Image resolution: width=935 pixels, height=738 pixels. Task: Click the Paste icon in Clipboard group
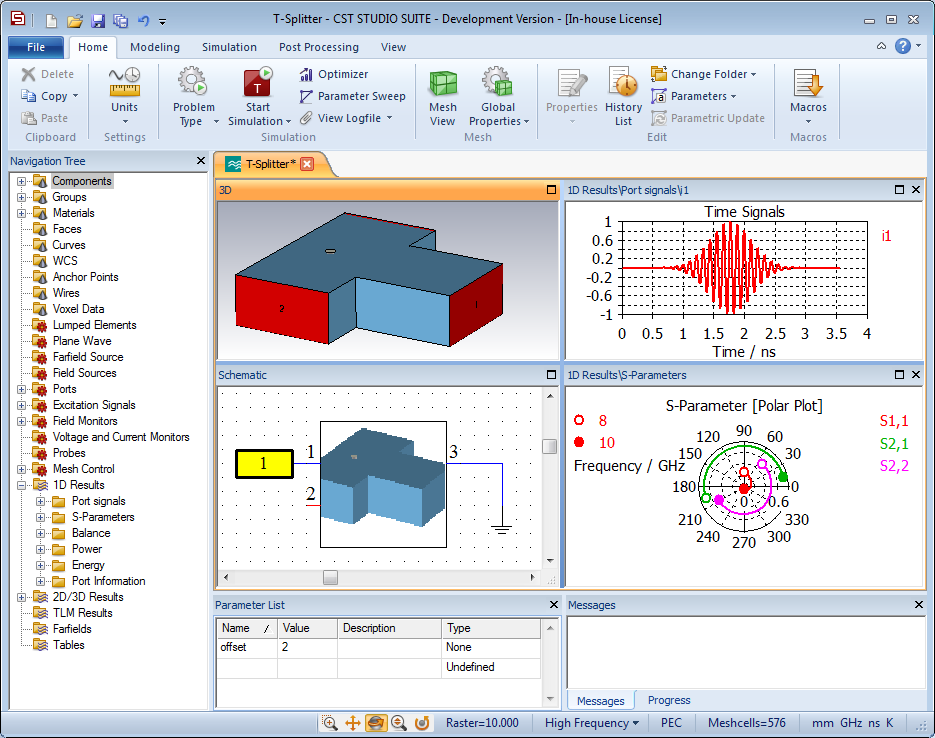(x=29, y=118)
